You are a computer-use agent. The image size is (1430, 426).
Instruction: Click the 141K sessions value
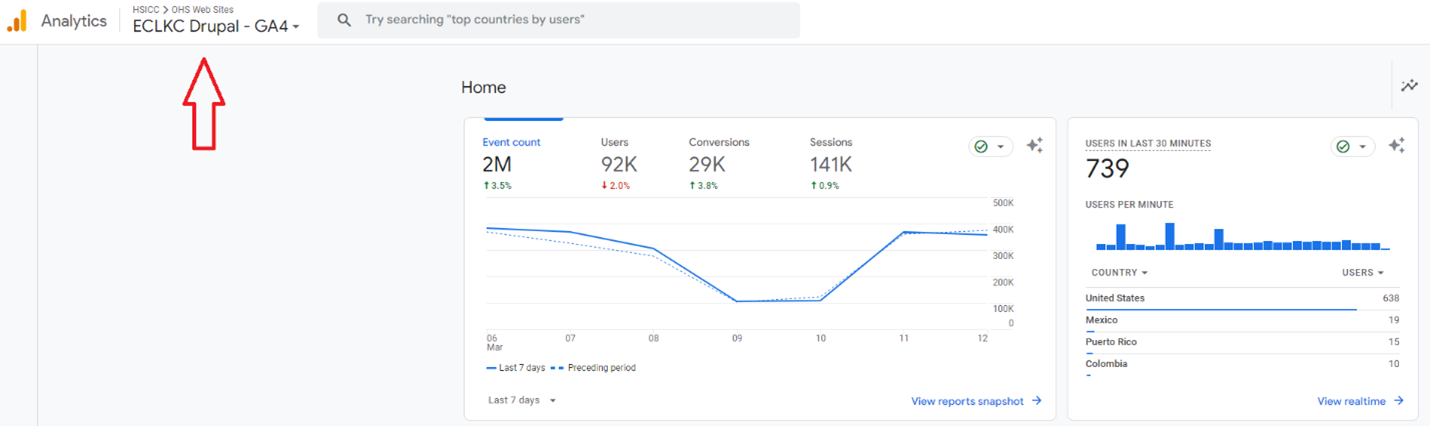click(x=830, y=165)
